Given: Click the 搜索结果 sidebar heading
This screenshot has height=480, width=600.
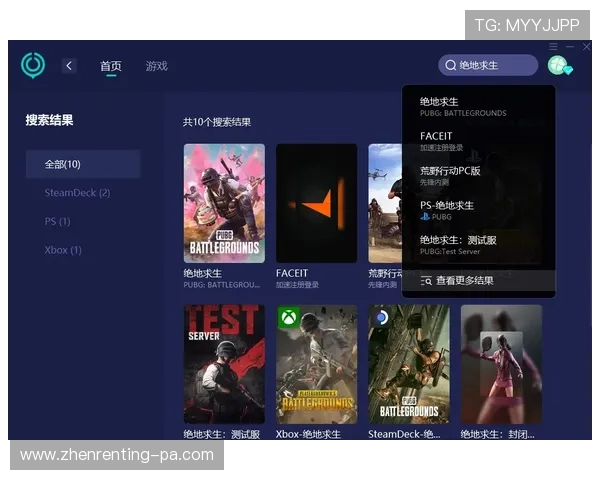Looking at the screenshot, I should tap(49, 120).
